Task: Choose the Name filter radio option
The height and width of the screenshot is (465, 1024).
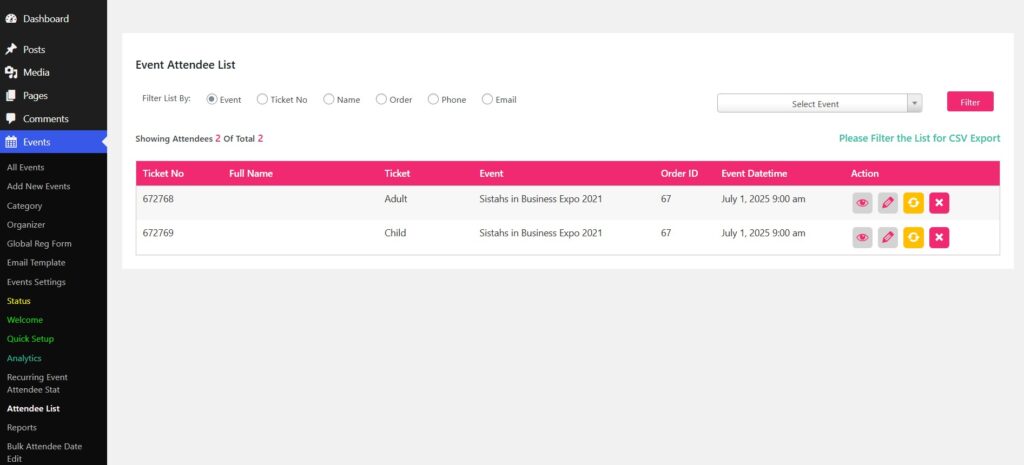Action: pyautogui.click(x=328, y=100)
